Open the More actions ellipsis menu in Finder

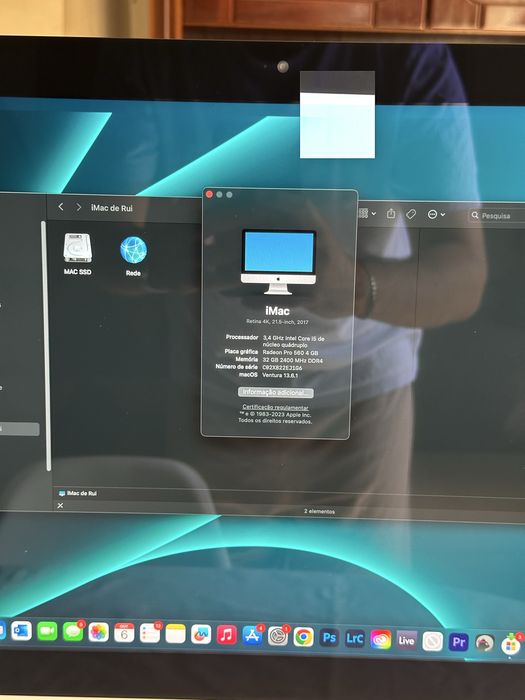[x=436, y=215]
